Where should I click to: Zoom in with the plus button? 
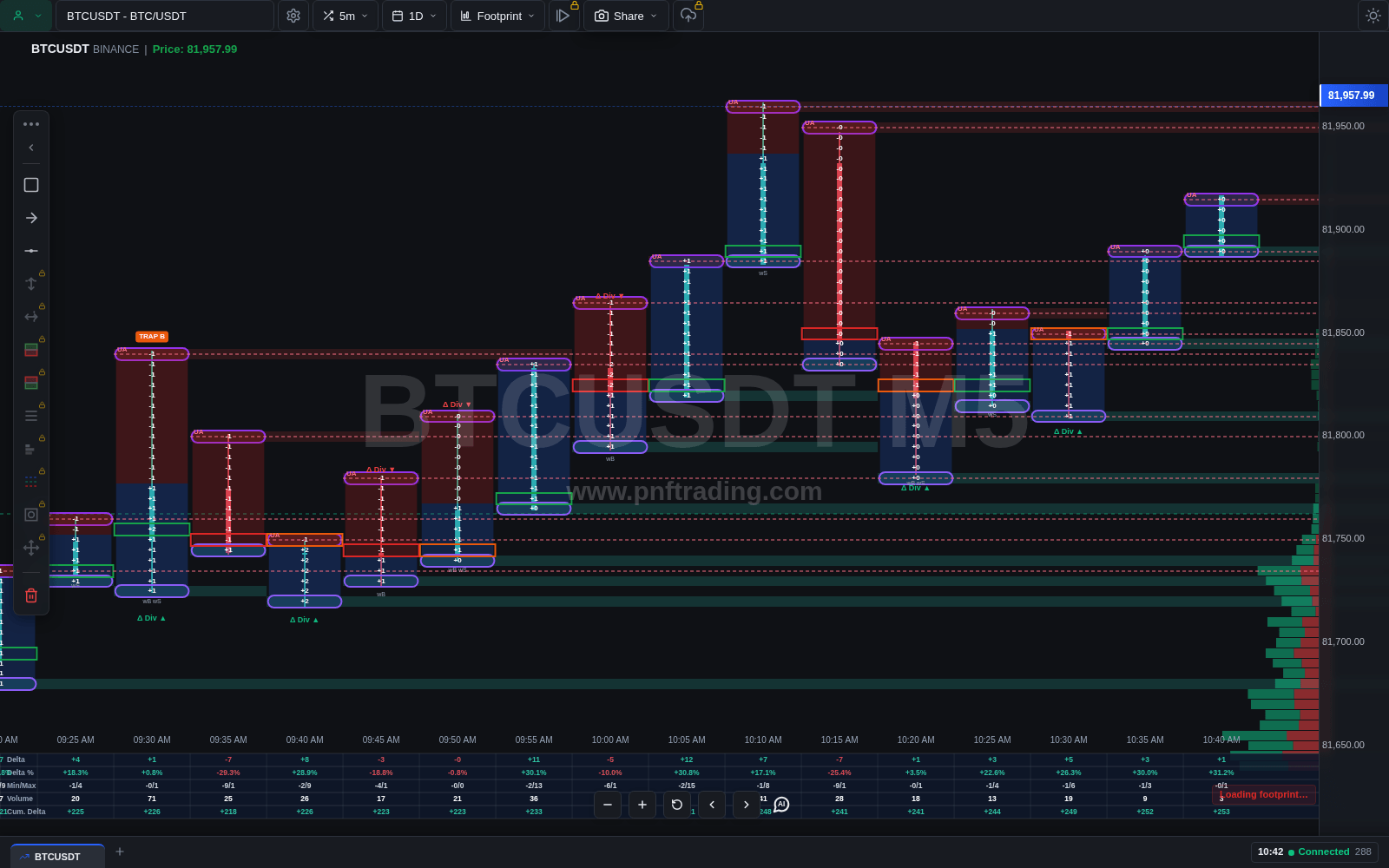point(642,805)
